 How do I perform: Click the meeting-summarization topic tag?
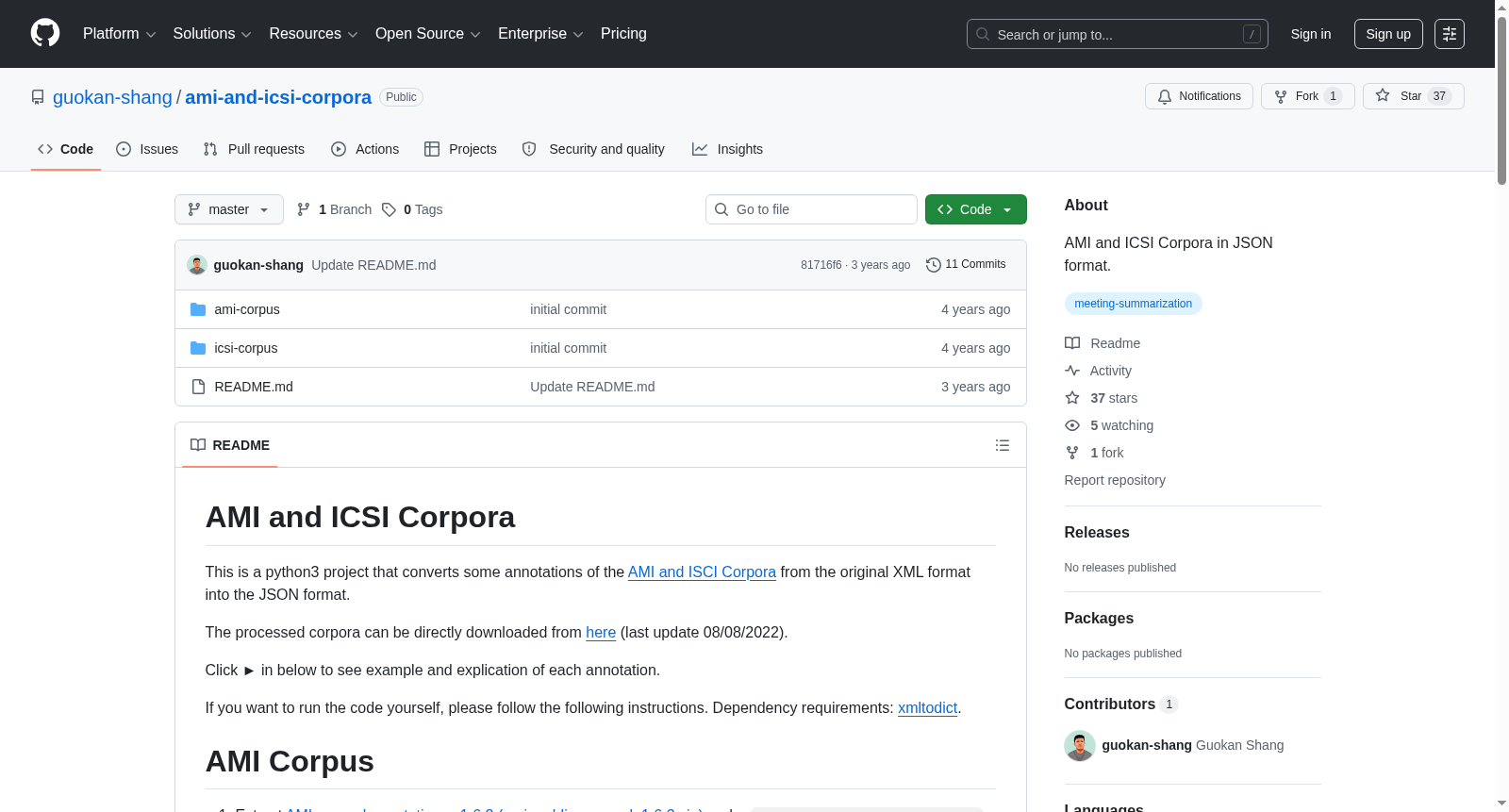1133,304
